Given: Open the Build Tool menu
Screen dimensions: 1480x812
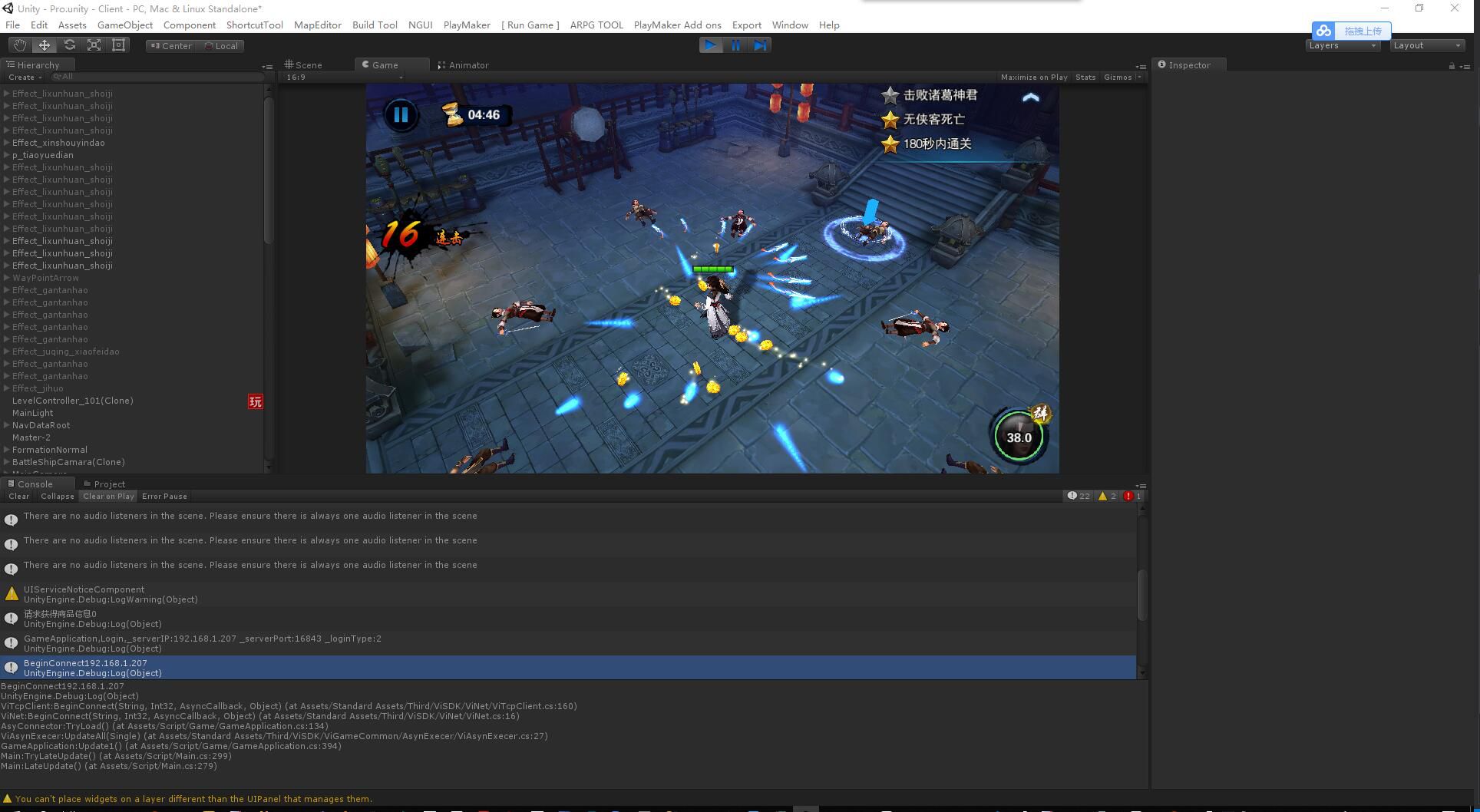Looking at the screenshot, I should [x=375, y=25].
